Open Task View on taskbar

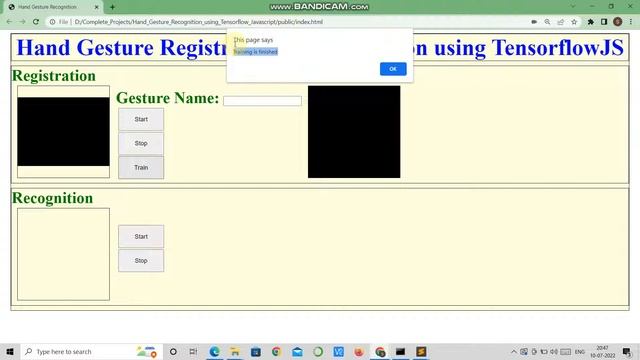193,351
